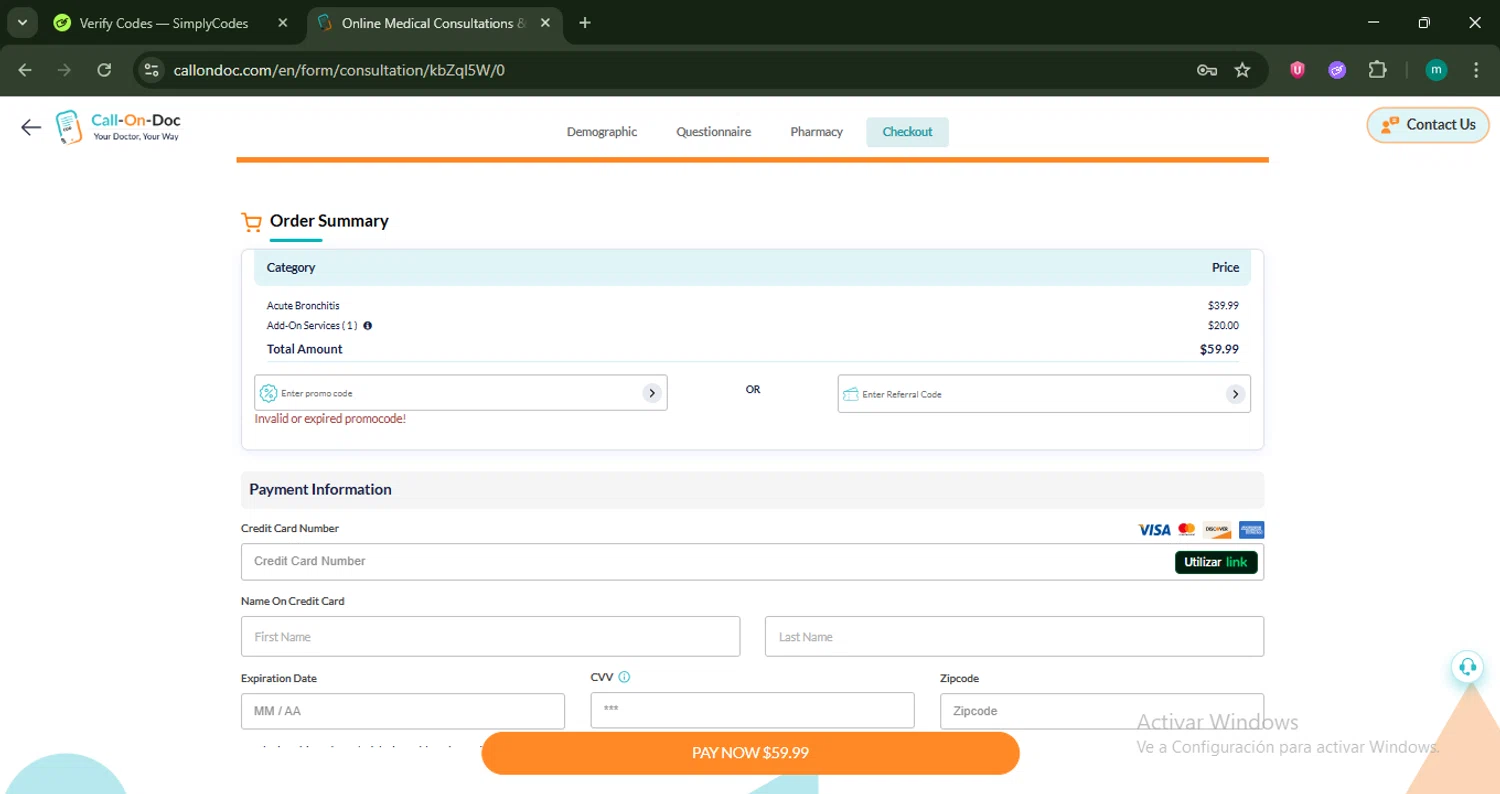Screen dimensions: 1500x794
Task: Click the Invalid or expired promocode message
Action: 330,419
